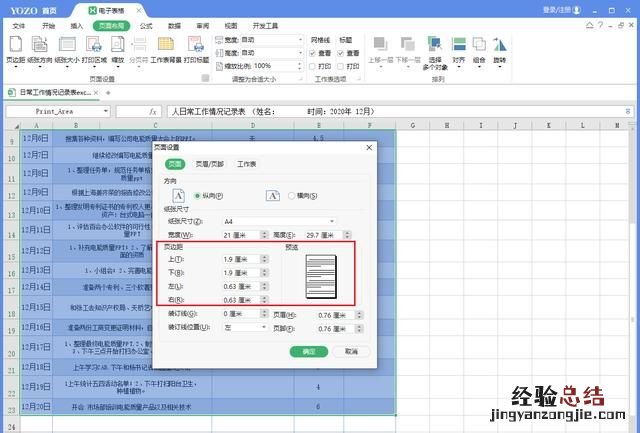Select the 横向 landscape radio button
The image size is (640, 433).
tap(291, 196)
